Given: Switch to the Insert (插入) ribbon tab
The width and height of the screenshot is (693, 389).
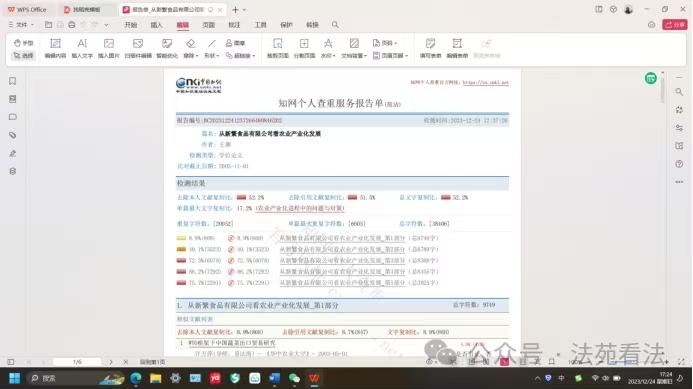Looking at the screenshot, I should [156, 25].
